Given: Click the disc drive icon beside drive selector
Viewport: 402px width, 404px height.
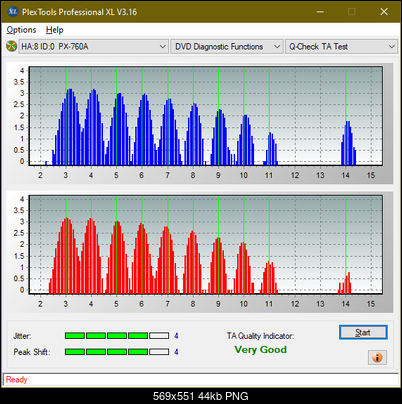Looking at the screenshot, I should point(11,46).
